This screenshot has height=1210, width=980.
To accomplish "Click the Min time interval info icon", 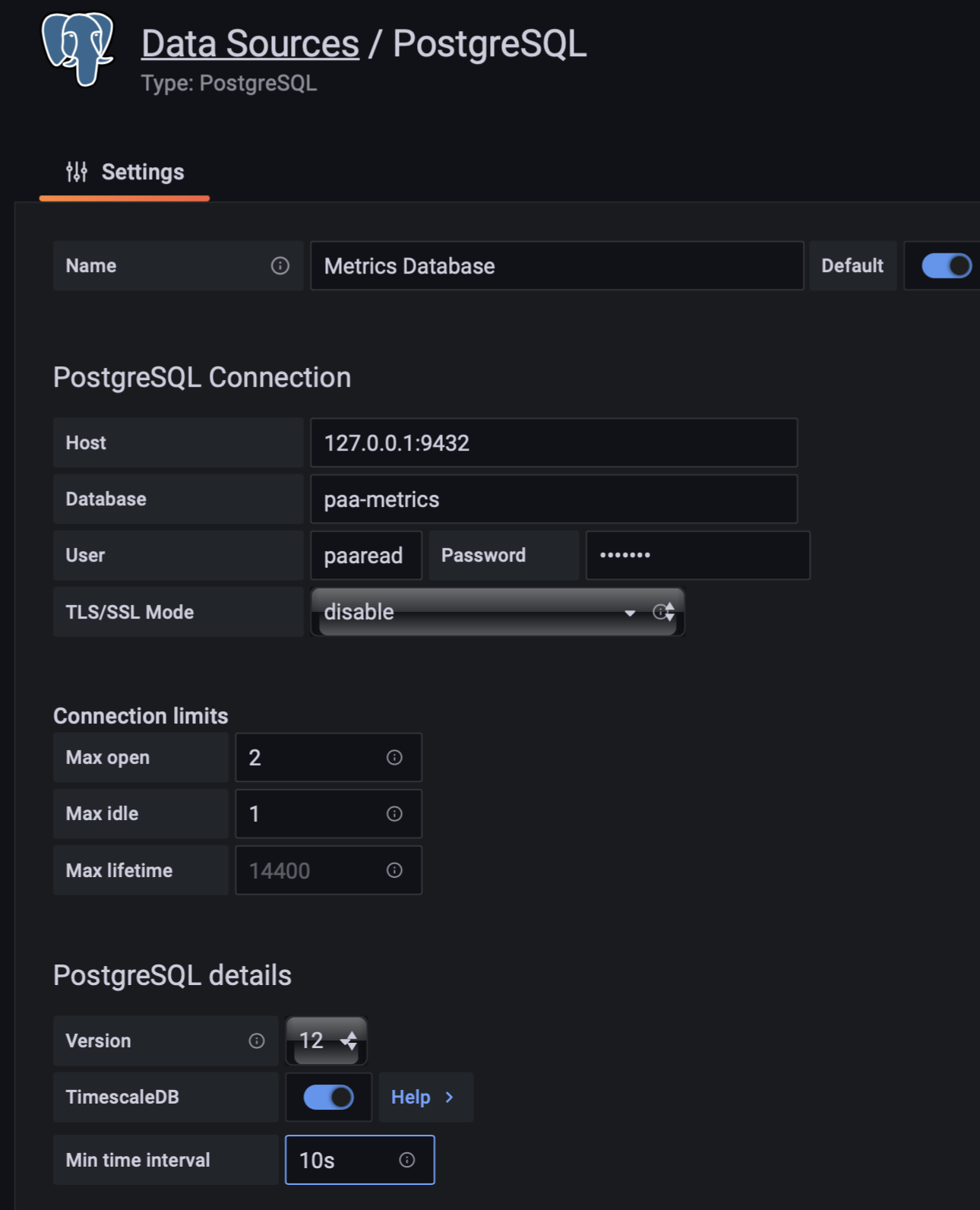I will (407, 1160).
